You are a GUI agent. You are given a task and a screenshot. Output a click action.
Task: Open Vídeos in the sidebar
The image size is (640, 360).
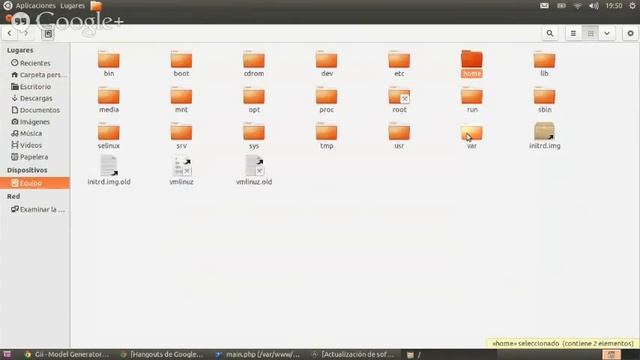tap(35, 145)
